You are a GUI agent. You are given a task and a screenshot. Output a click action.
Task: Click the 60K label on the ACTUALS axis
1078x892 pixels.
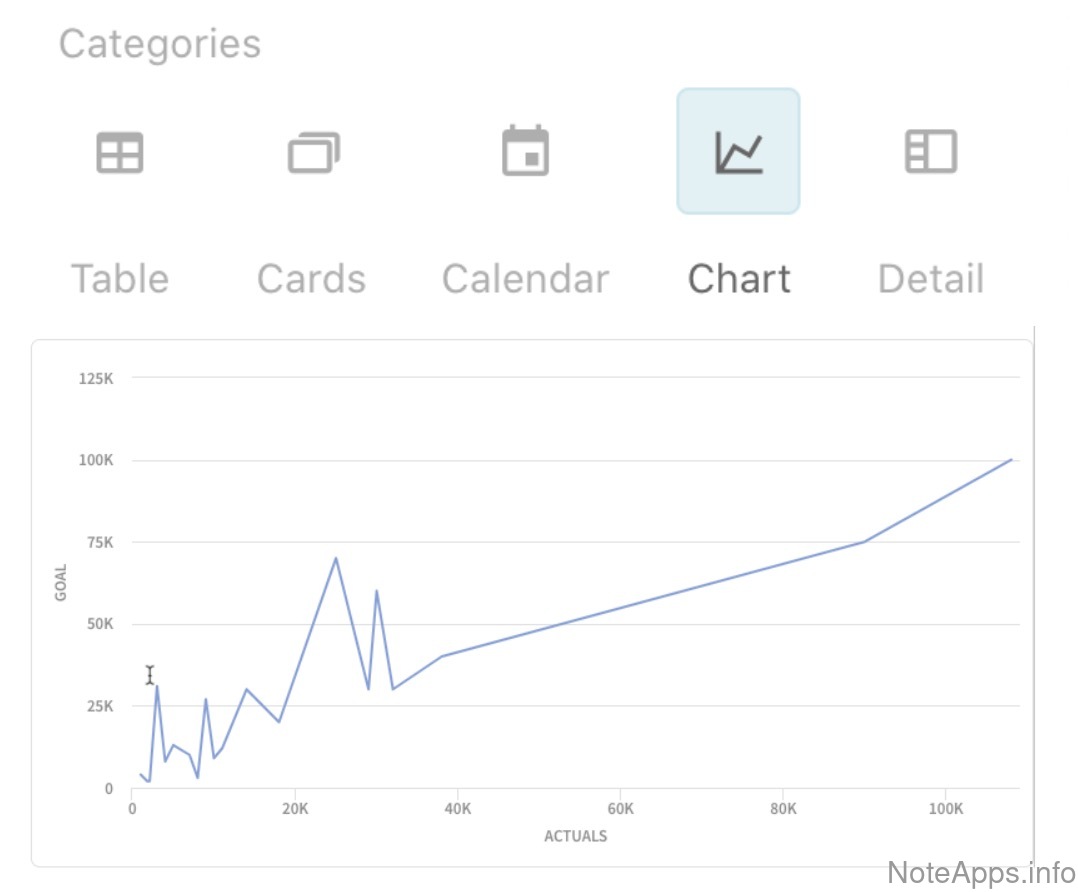[x=620, y=808]
